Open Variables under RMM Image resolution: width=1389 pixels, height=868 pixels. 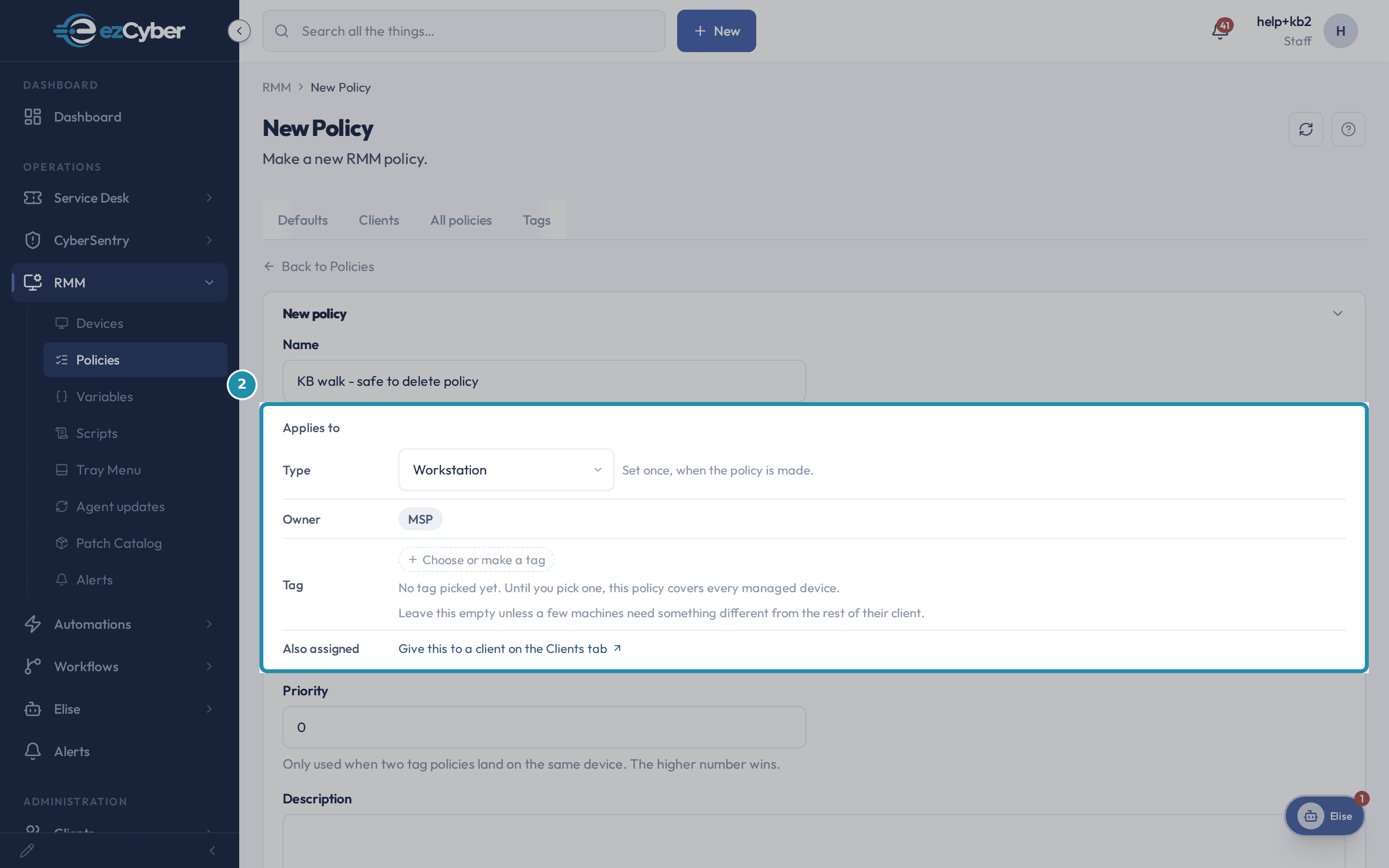click(136, 397)
